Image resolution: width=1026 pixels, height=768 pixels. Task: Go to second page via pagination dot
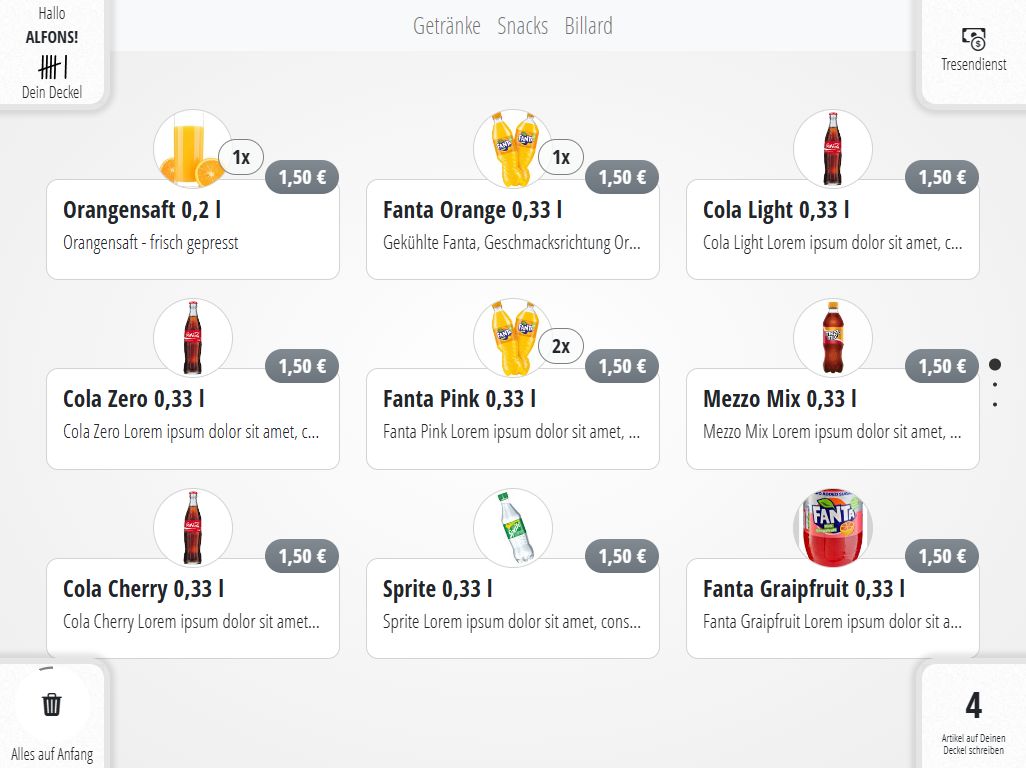click(x=994, y=385)
